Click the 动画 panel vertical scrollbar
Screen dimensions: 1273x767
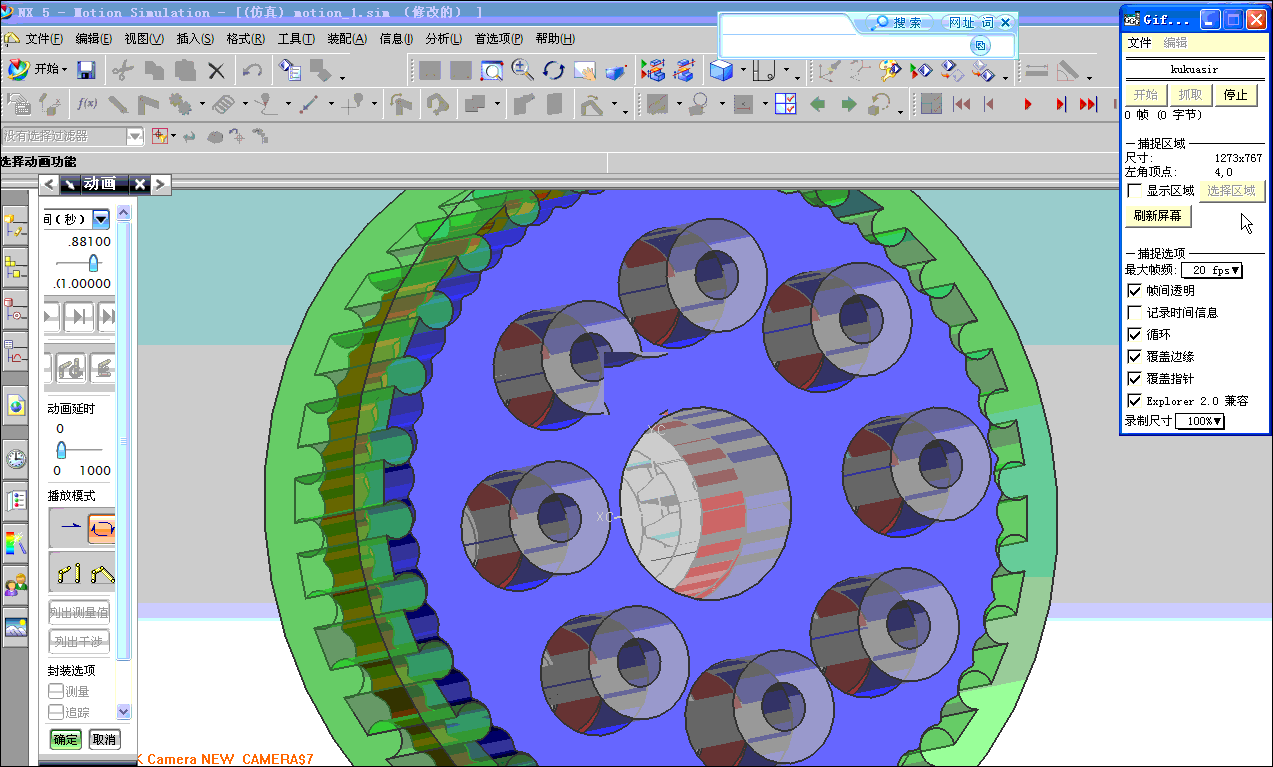124,440
